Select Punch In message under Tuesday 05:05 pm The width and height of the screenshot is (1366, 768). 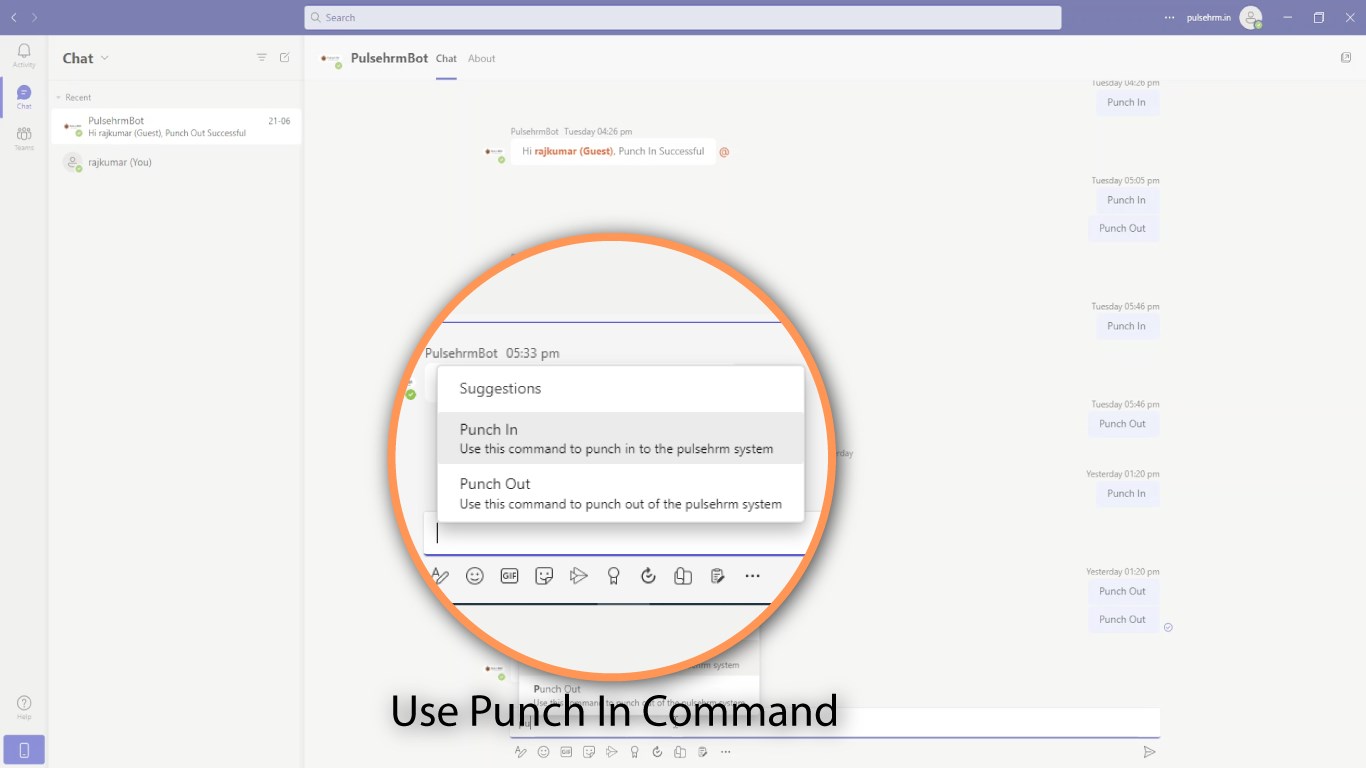point(1126,200)
